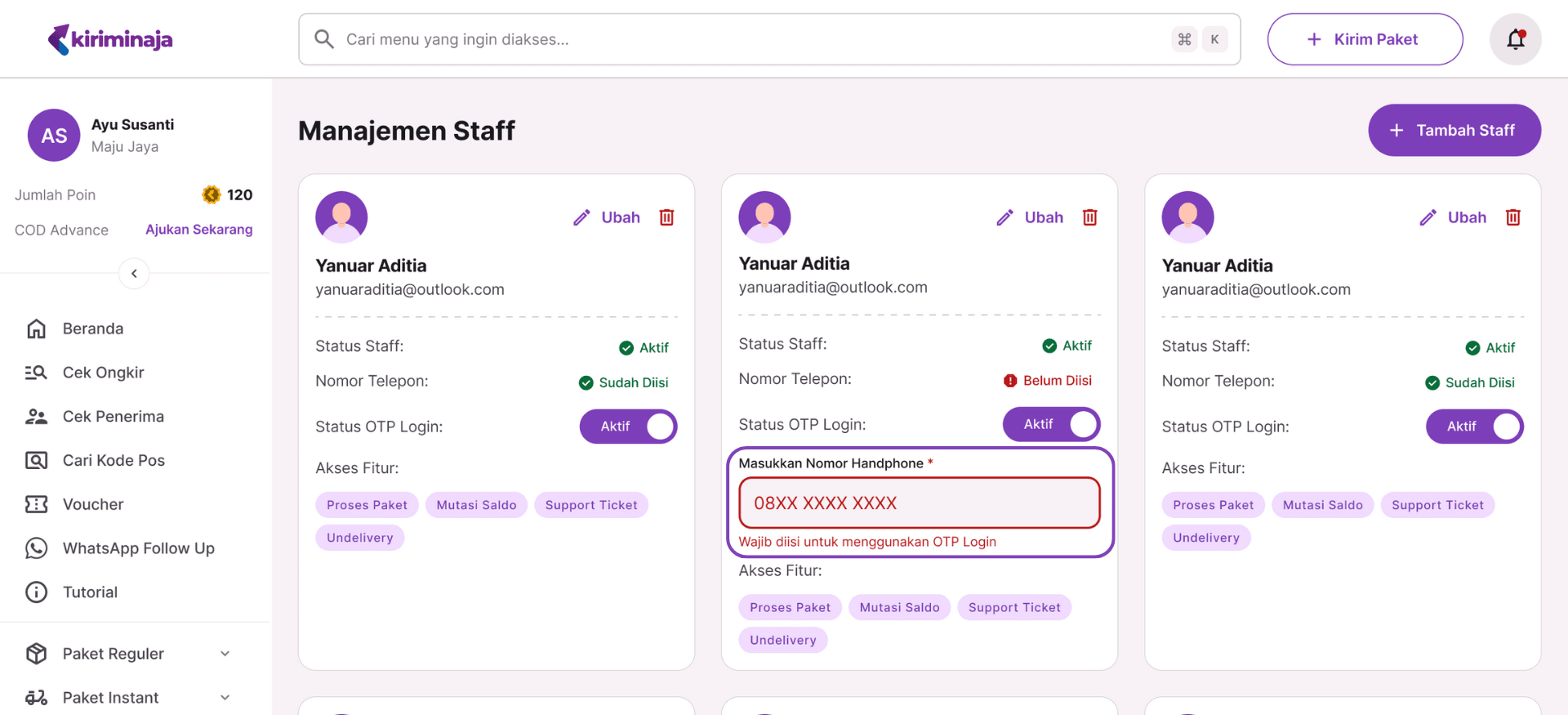Click Ajukan Sekarang link for COD Advance
Screen dimensions: 1568x715
click(x=198, y=230)
